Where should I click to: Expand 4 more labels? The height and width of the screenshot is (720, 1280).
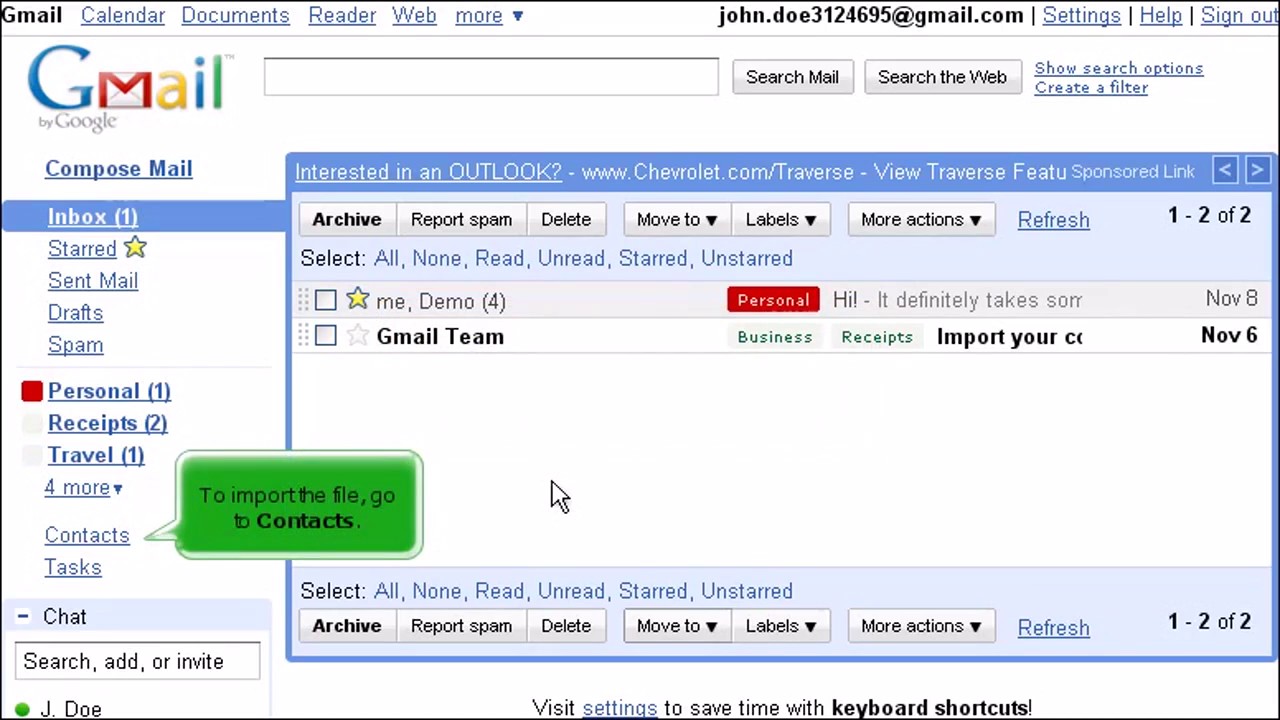click(x=83, y=487)
